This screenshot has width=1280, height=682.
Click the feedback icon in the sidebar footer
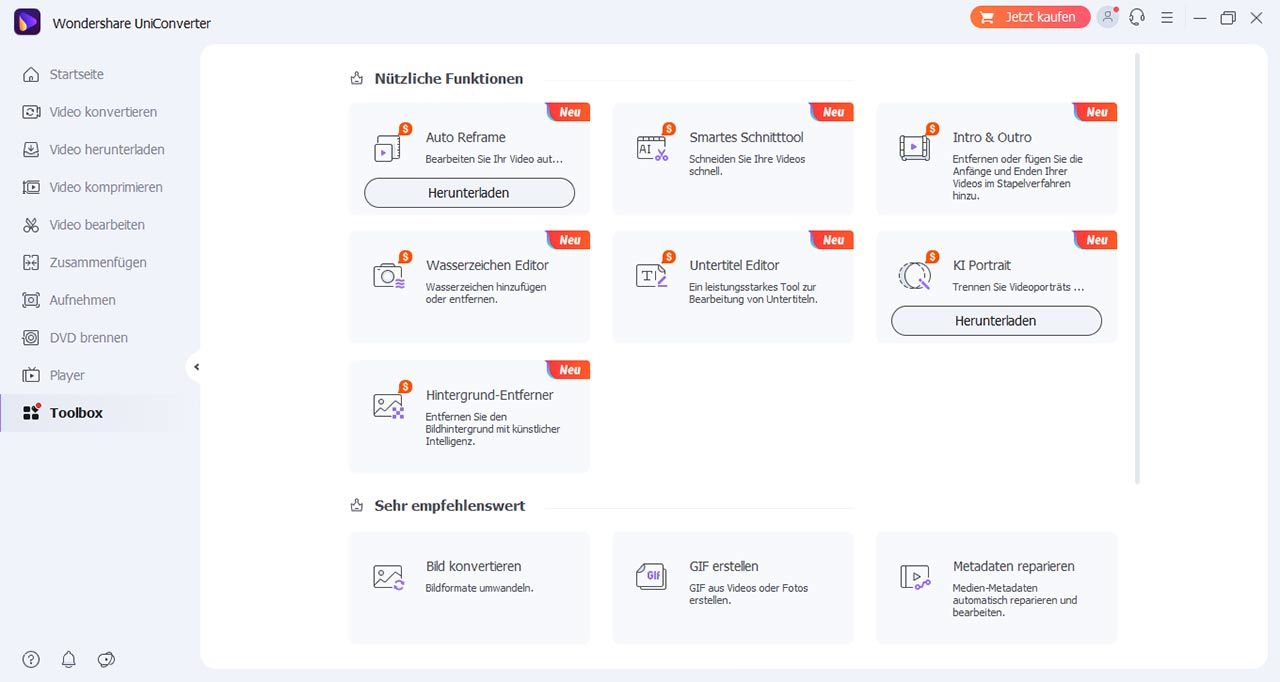tap(107, 659)
